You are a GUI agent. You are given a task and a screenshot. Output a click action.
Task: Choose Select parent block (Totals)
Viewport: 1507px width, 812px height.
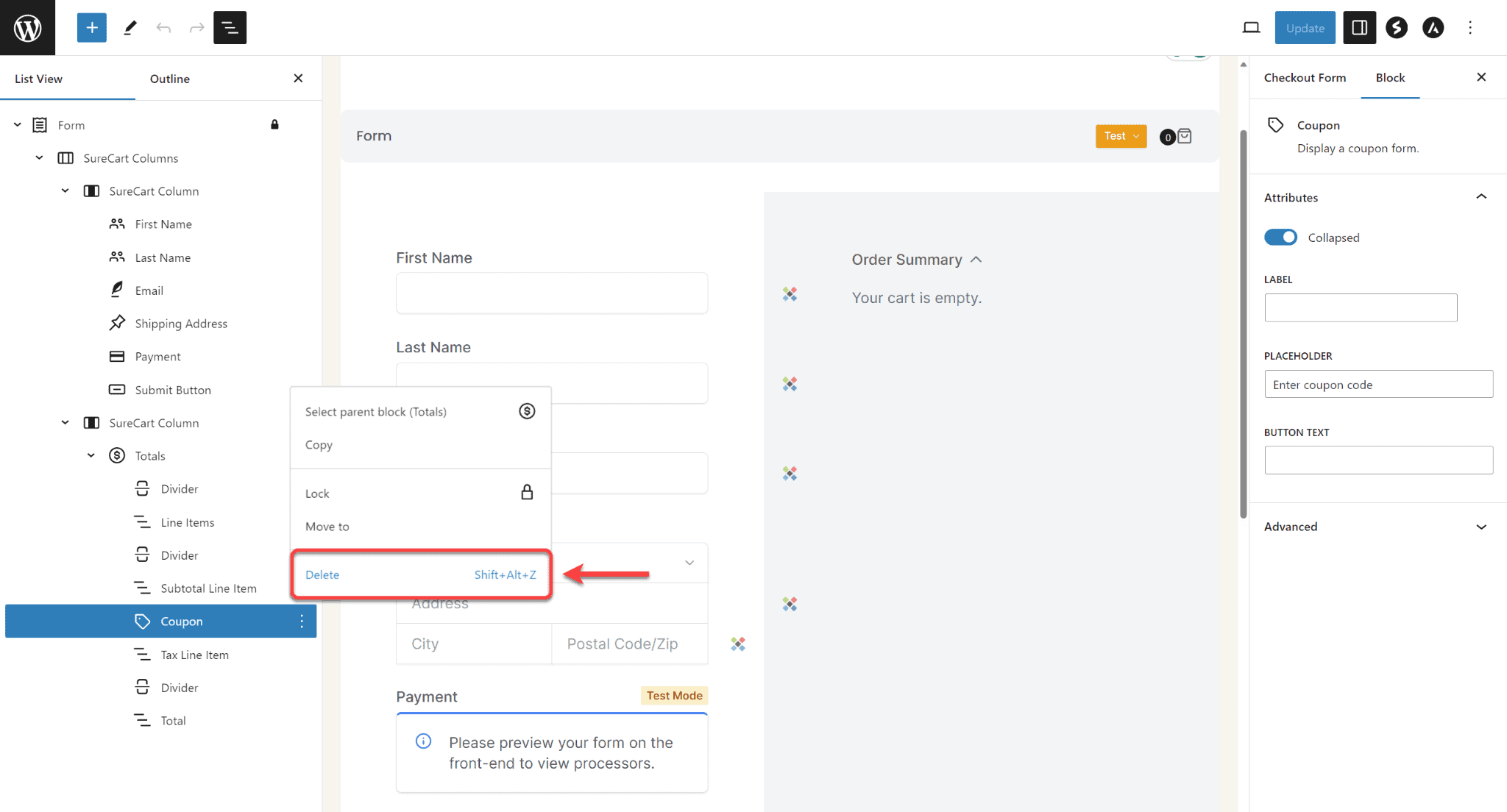[421, 411]
